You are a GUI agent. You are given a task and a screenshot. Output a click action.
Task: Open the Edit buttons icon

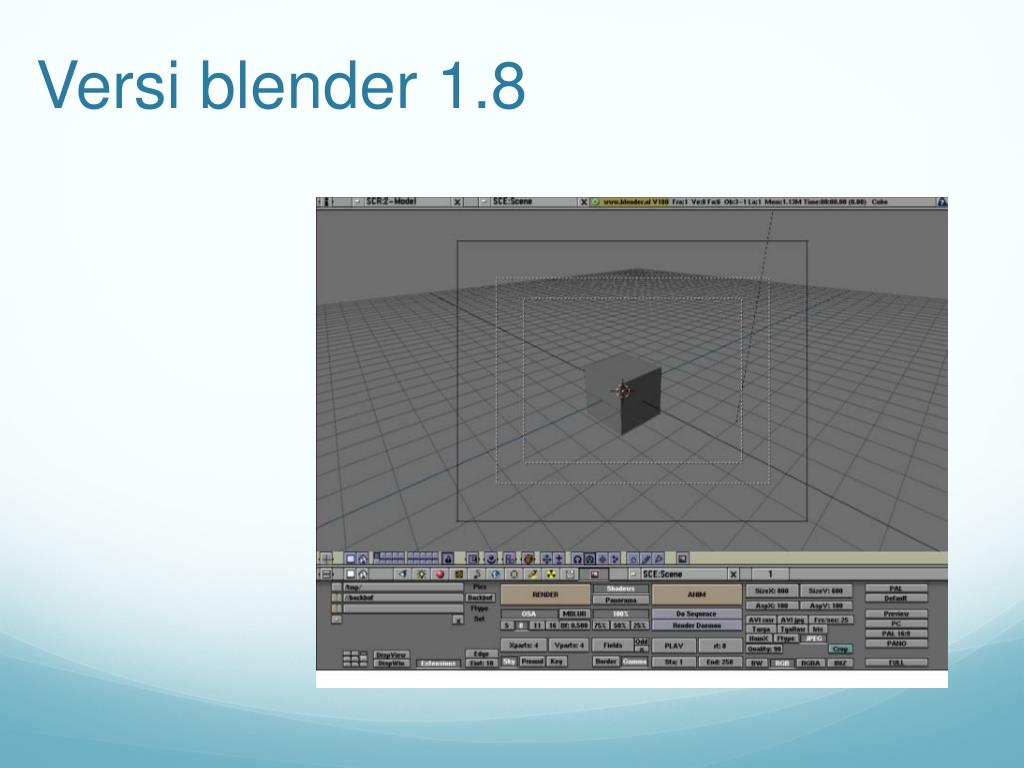pyautogui.click(x=514, y=574)
